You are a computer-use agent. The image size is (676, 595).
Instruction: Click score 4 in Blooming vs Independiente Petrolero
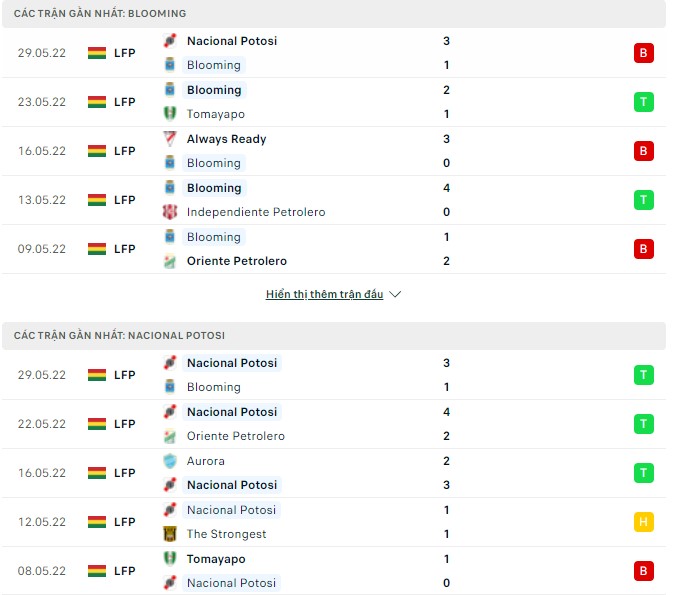tap(446, 188)
